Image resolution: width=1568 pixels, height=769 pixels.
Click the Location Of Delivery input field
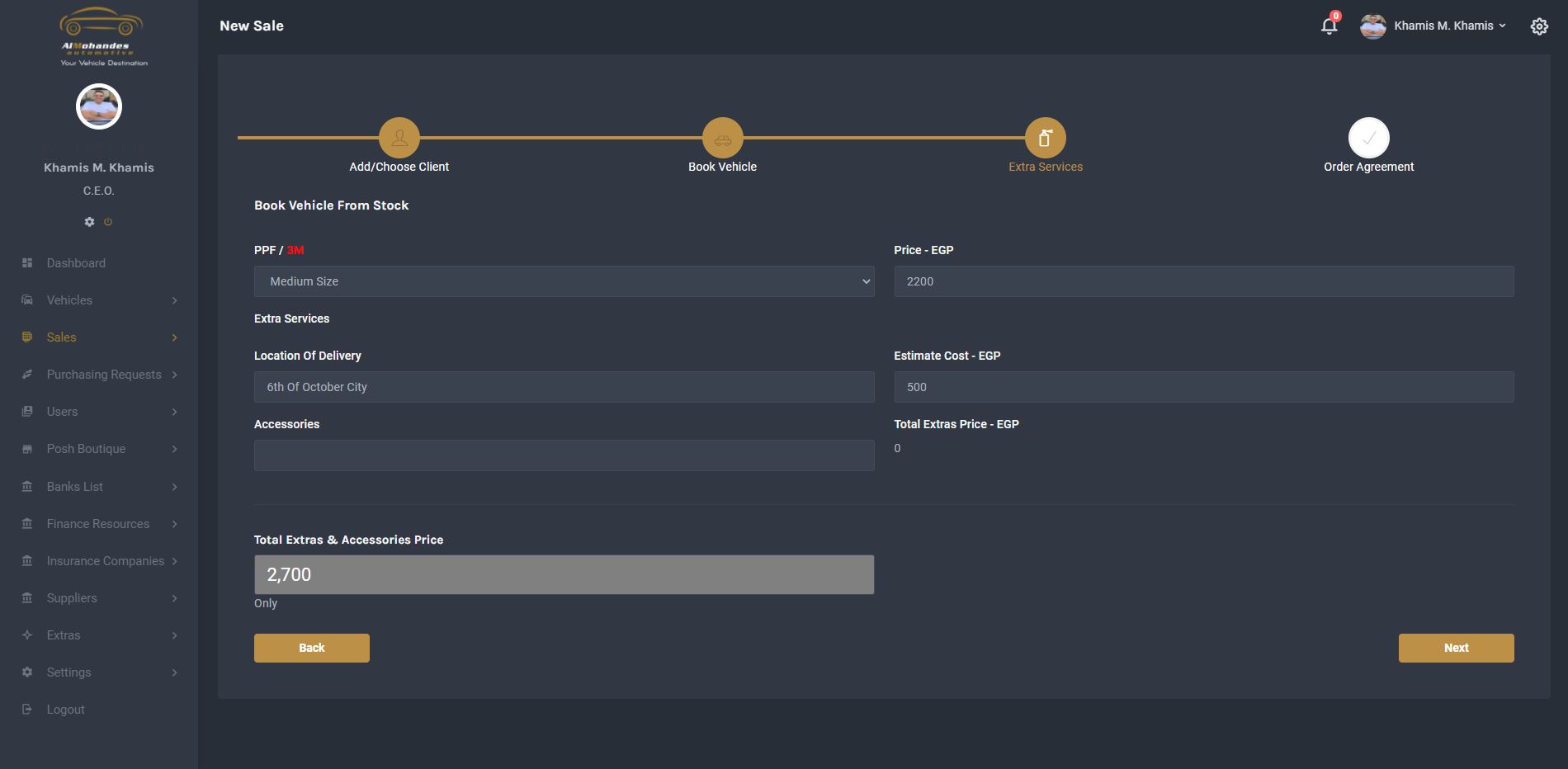pyautogui.click(x=564, y=387)
